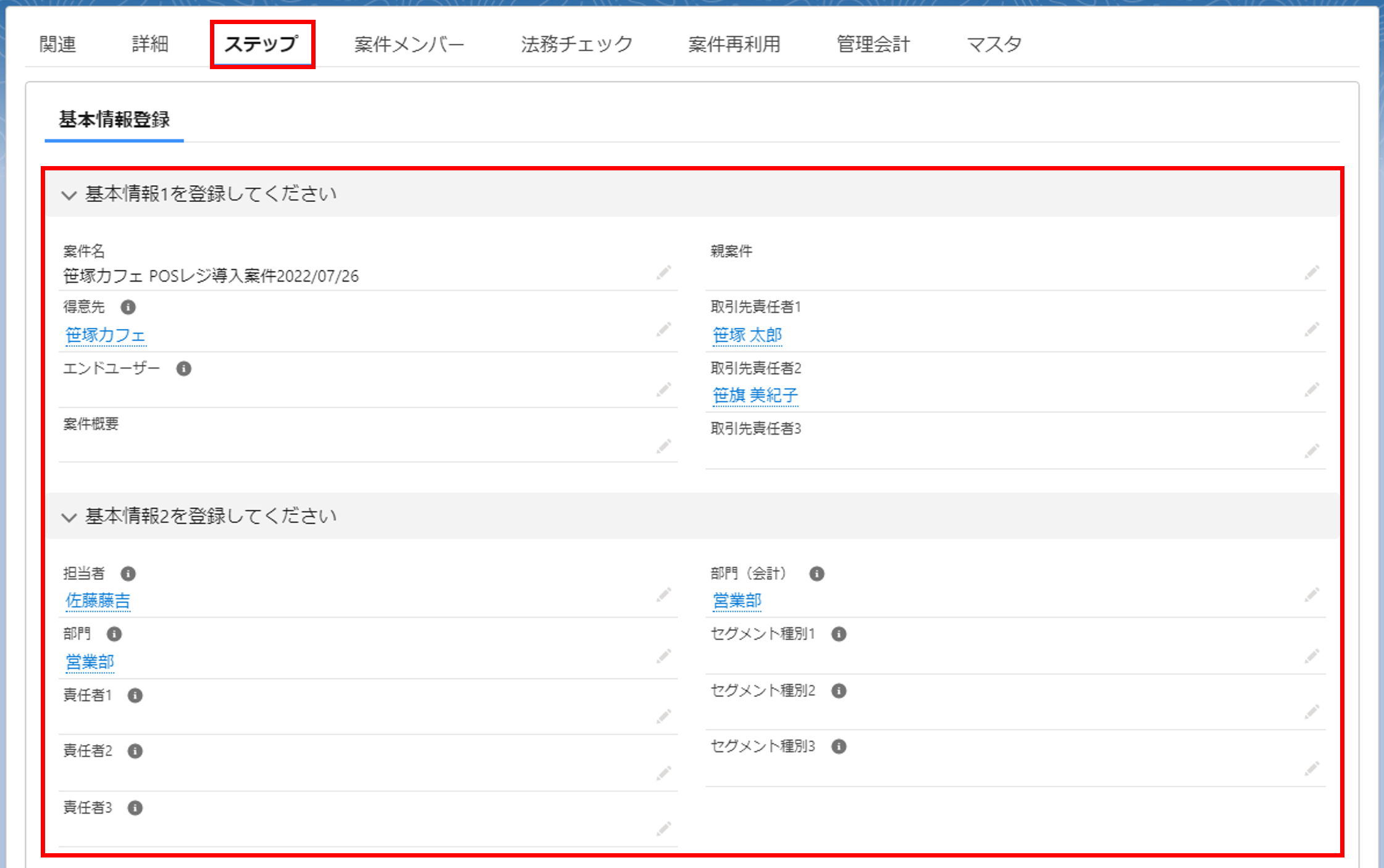Edit 取引先責任者1 via pencil icon

point(1312,329)
